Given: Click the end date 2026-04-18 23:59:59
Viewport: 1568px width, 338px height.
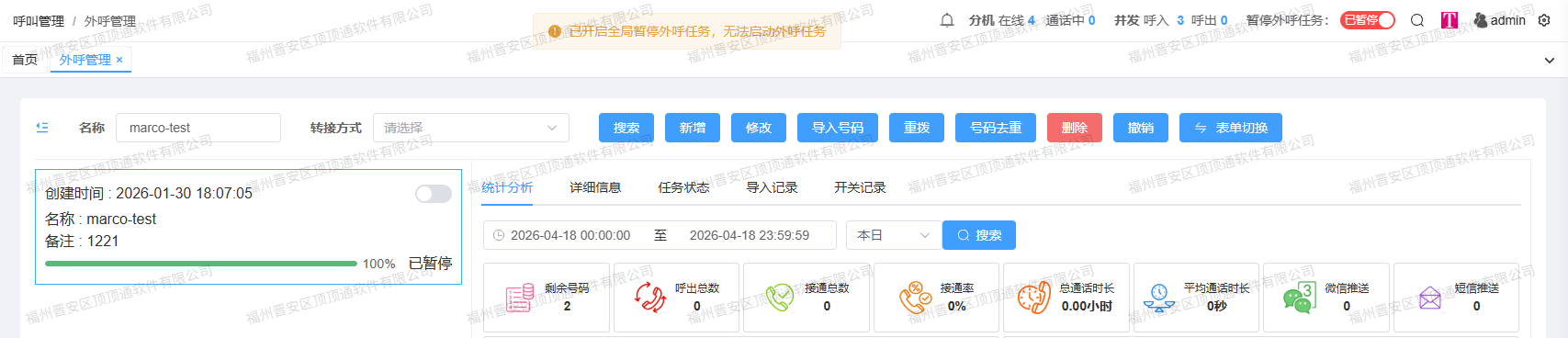Looking at the screenshot, I should pos(750,235).
